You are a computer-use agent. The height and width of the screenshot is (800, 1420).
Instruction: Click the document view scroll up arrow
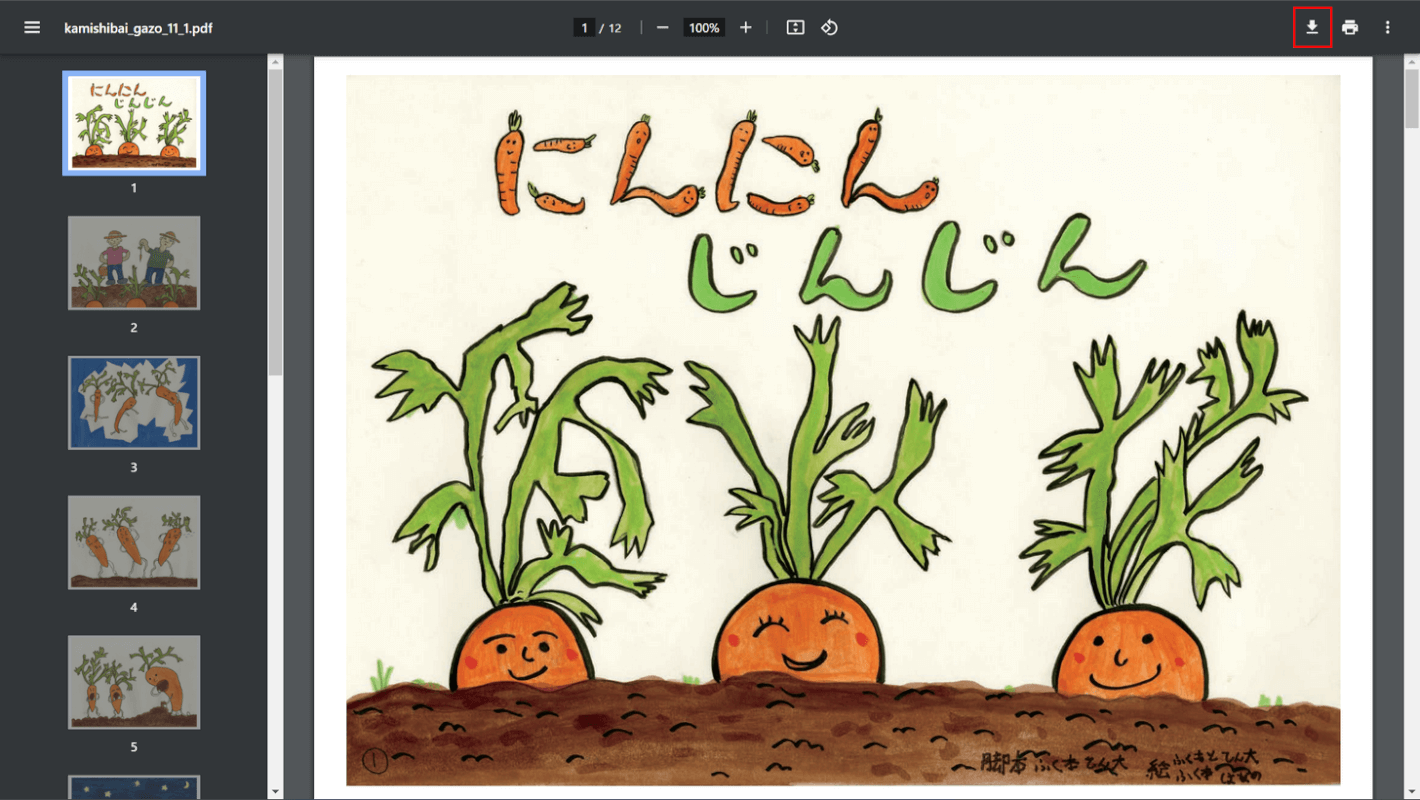pyautogui.click(x=1411, y=62)
